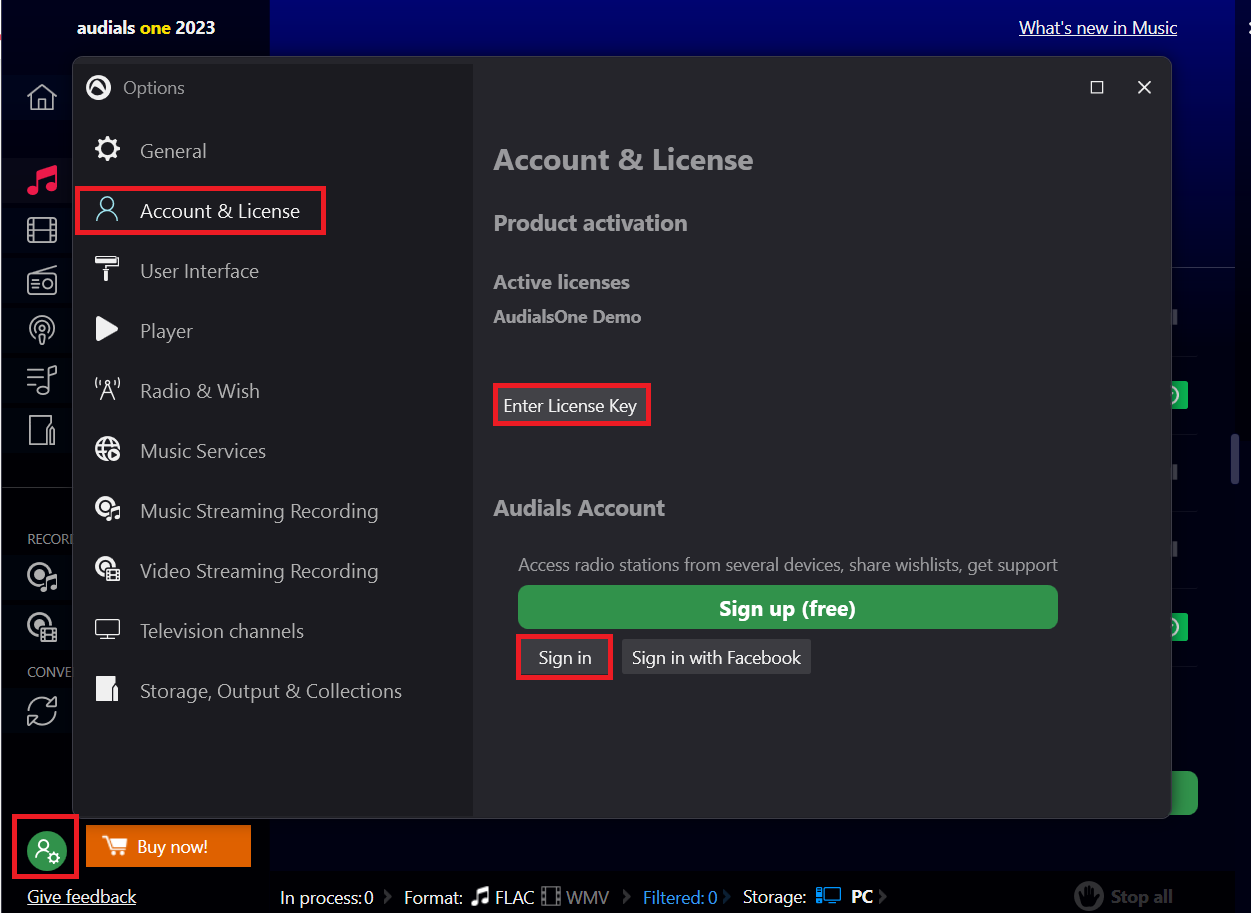Open the What's new in Music link
The height and width of the screenshot is (913, 1251).
click(1098, 28)
